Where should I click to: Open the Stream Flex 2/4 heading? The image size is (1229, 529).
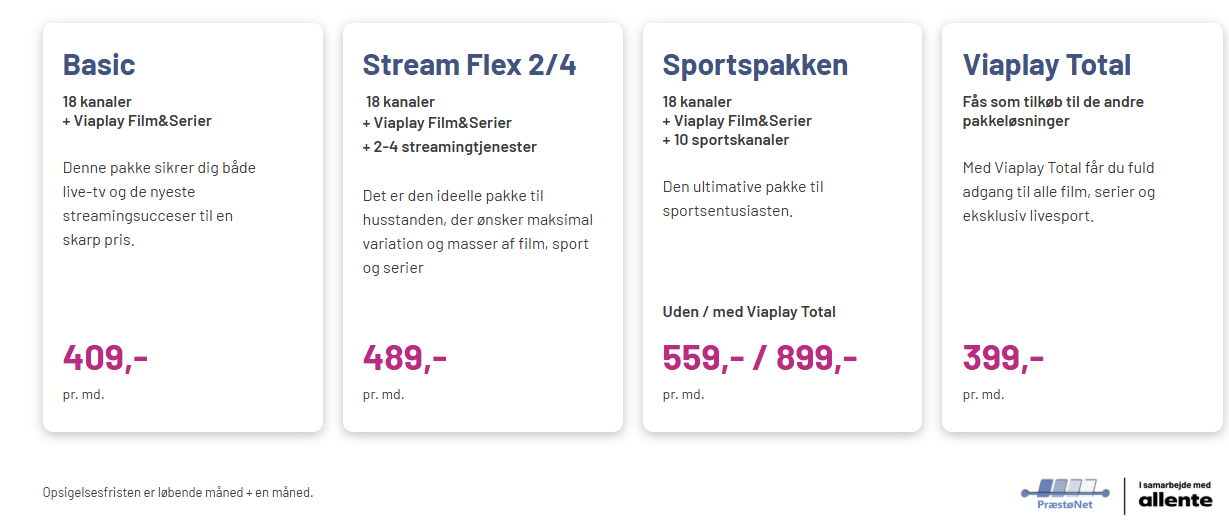point(469,65)
